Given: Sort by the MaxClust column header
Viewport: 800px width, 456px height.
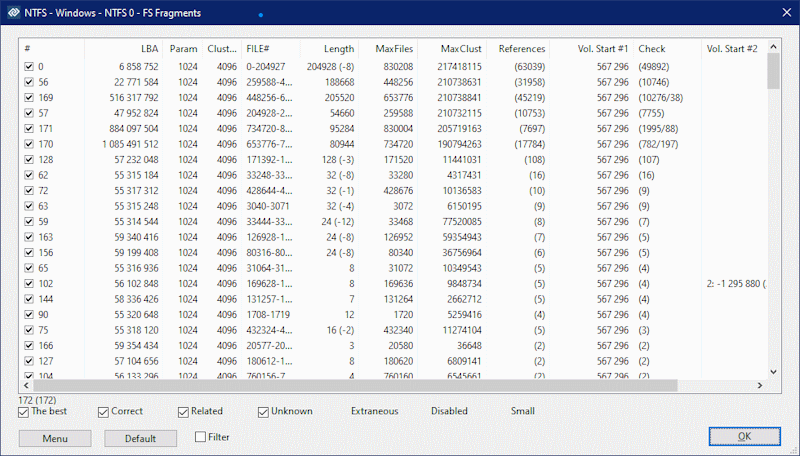Looking at the screenshot, I should (452, 49).
